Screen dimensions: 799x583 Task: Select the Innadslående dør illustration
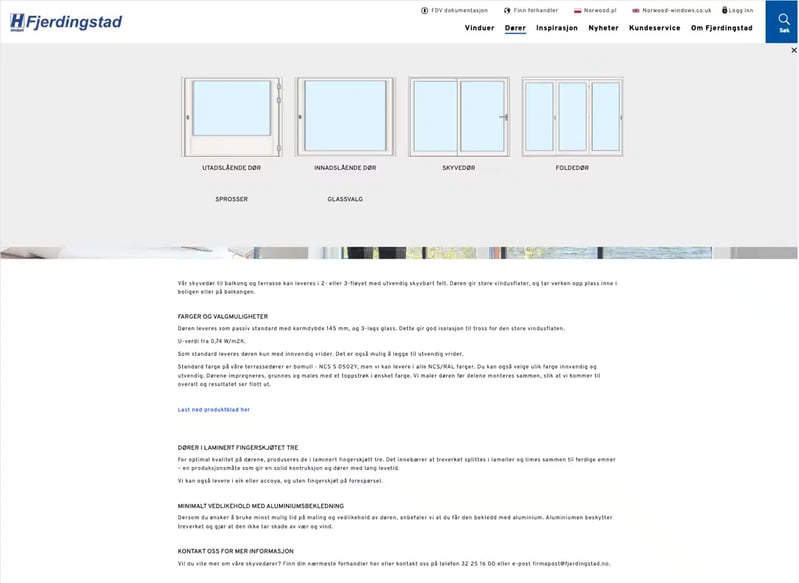(345, 117)
